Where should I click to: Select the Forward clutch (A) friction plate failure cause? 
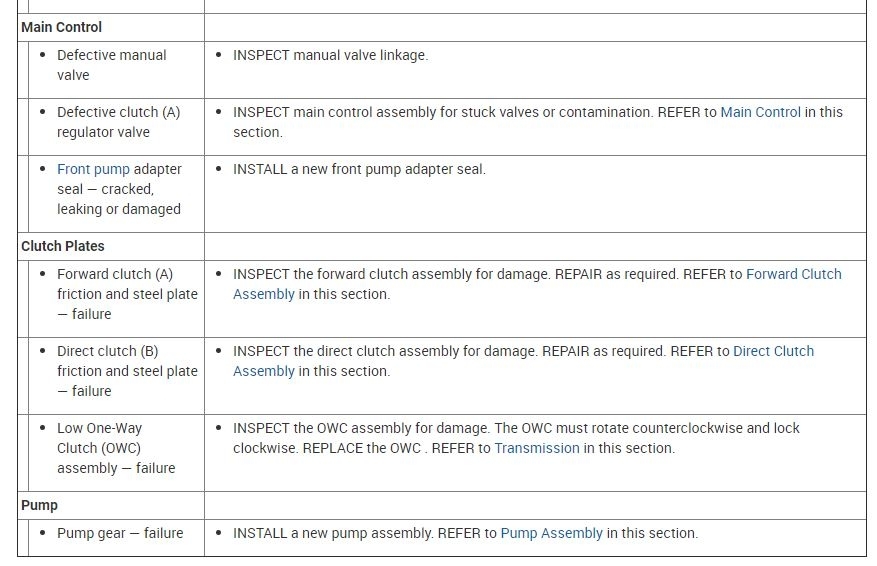pos(126,294)
